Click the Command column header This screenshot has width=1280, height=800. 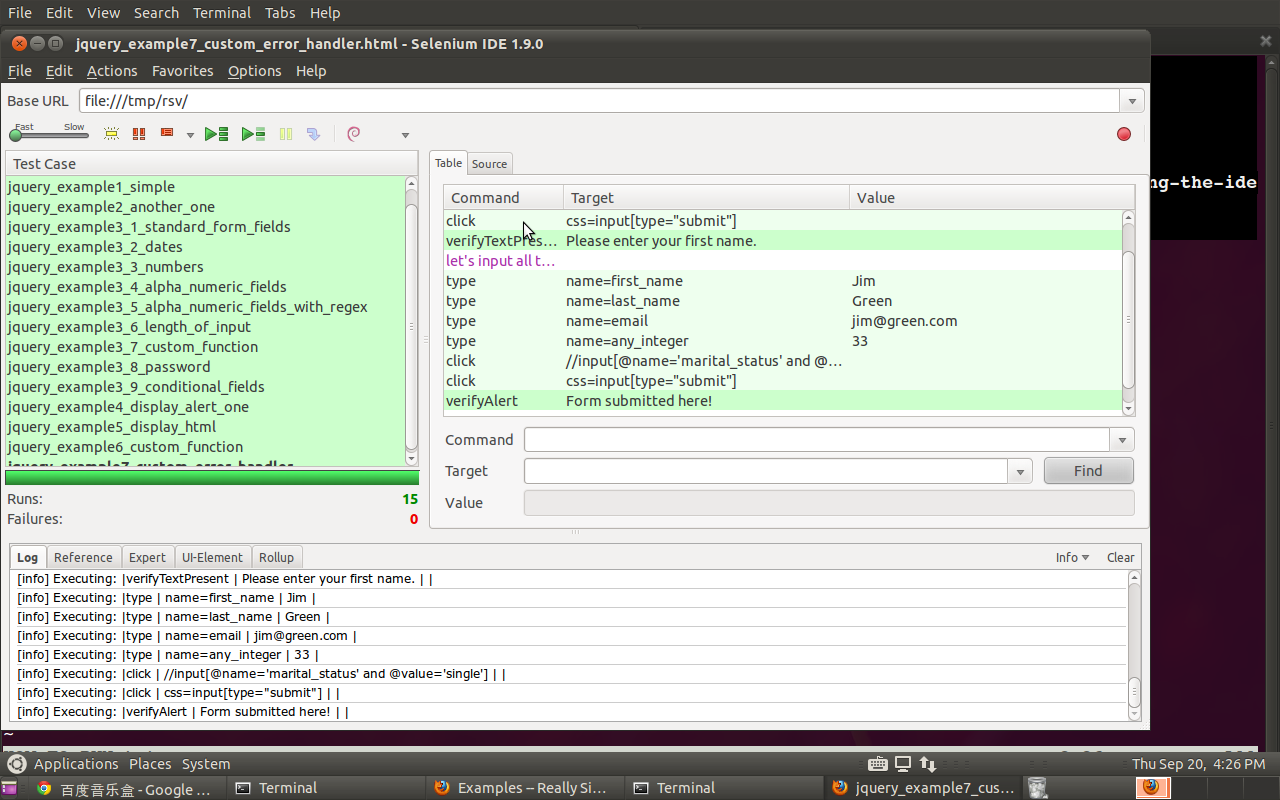pos(504,198)
